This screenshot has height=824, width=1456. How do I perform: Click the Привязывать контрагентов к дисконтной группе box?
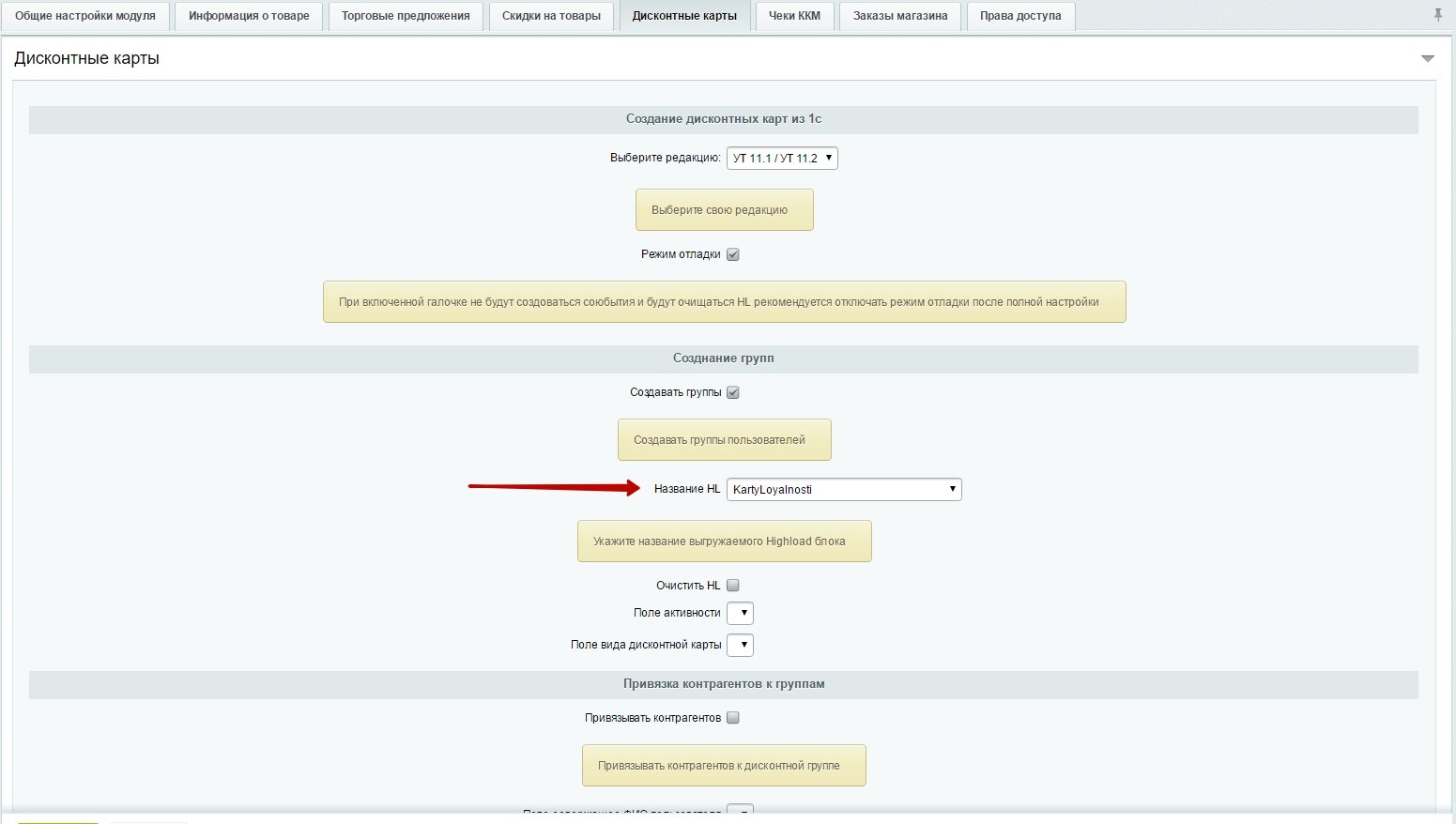(x=724, y=766)
